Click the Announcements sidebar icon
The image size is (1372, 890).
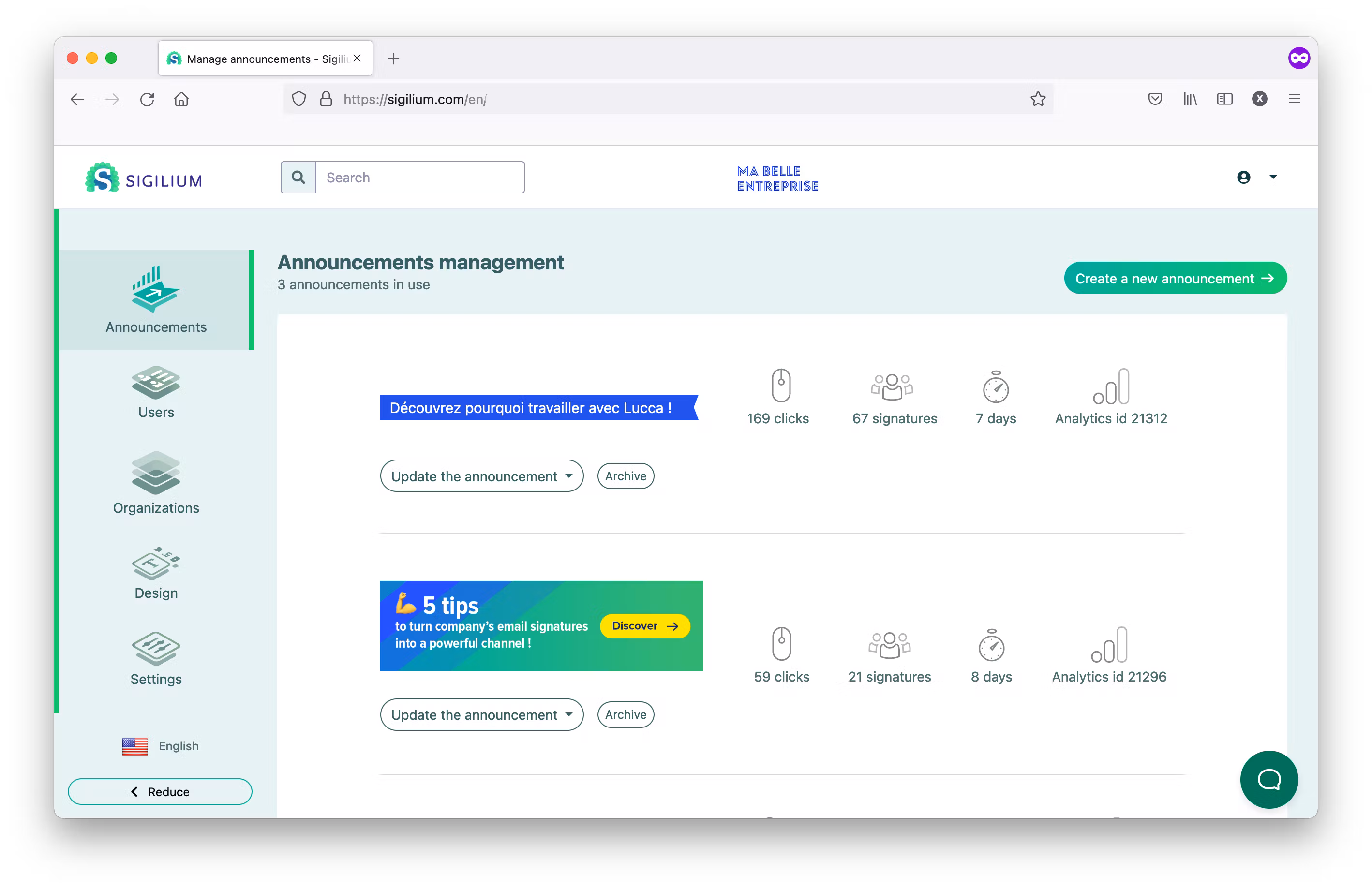tap(155, 290)
